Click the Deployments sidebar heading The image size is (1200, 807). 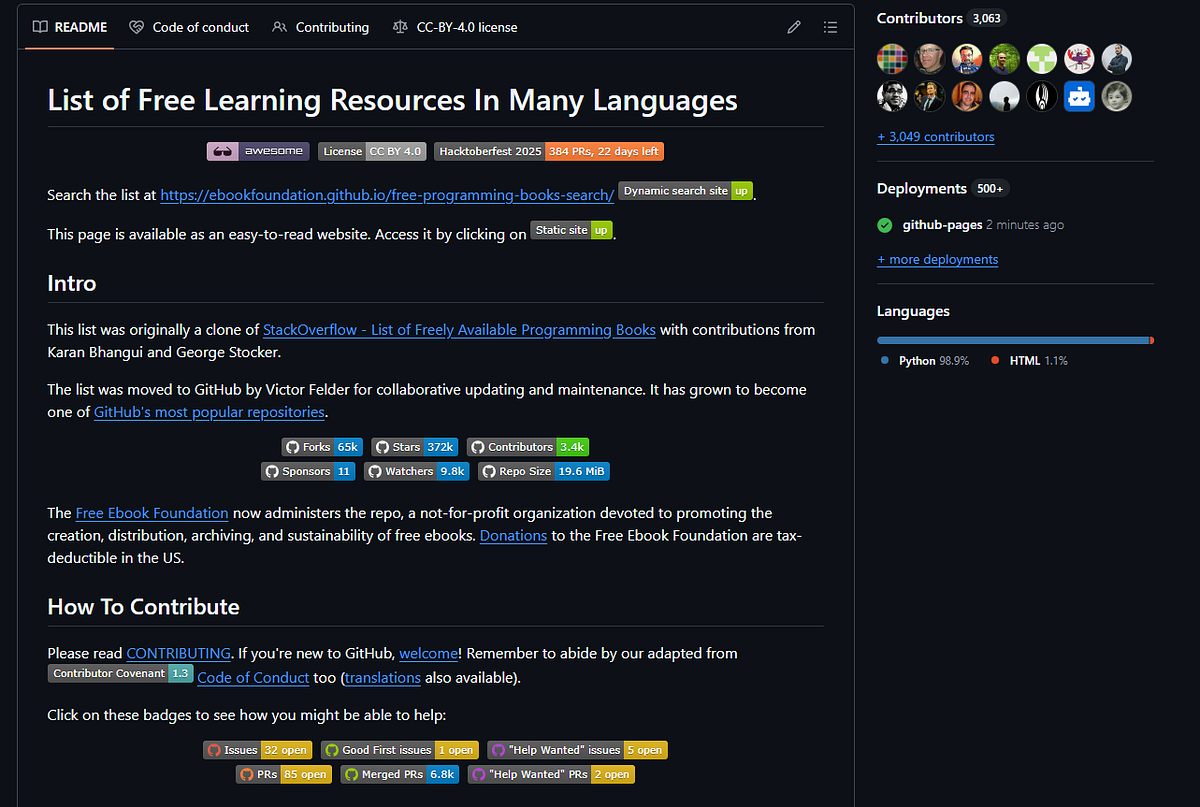[x=922, y=188]
